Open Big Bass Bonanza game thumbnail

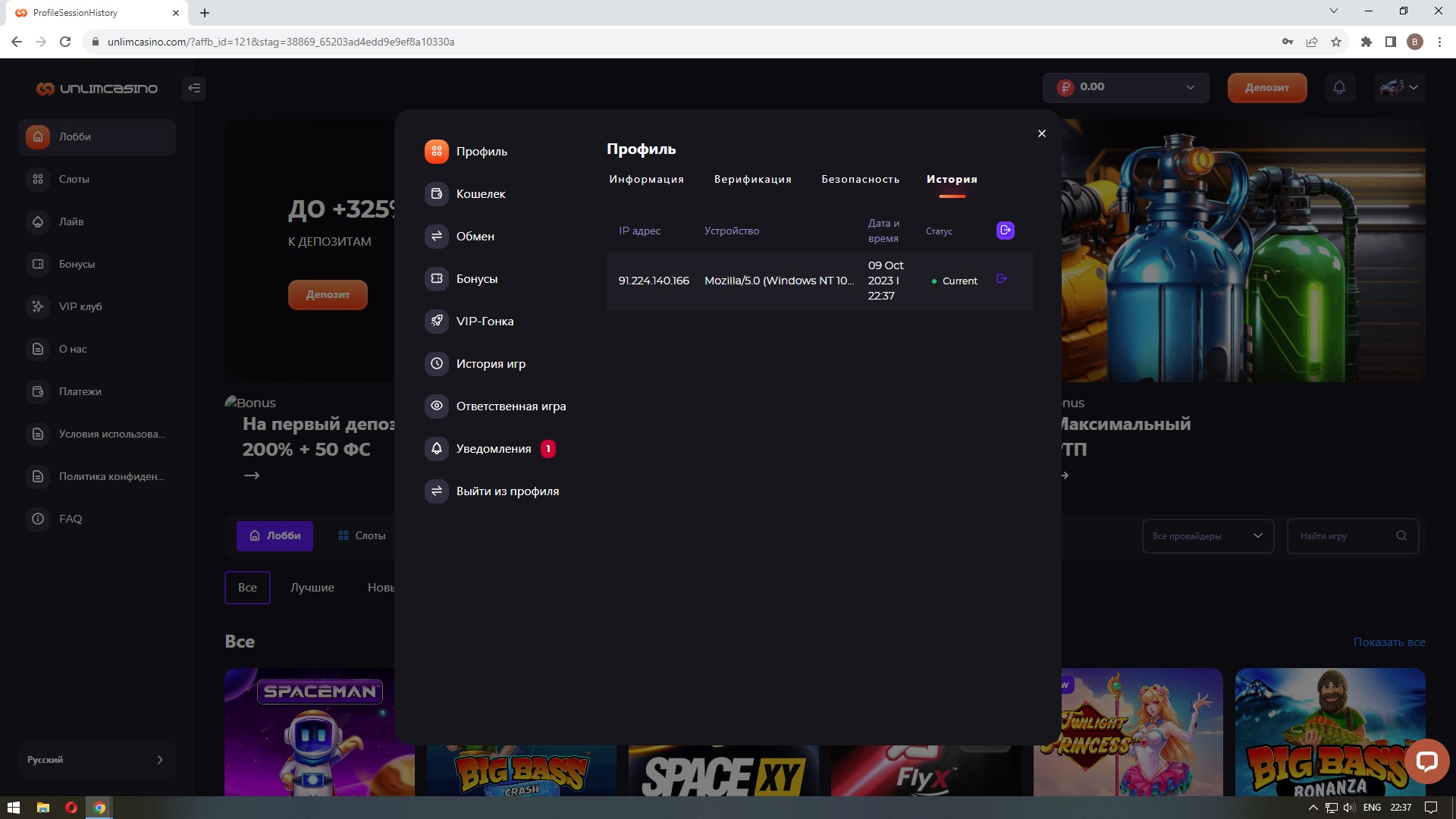coord(1319,728)
